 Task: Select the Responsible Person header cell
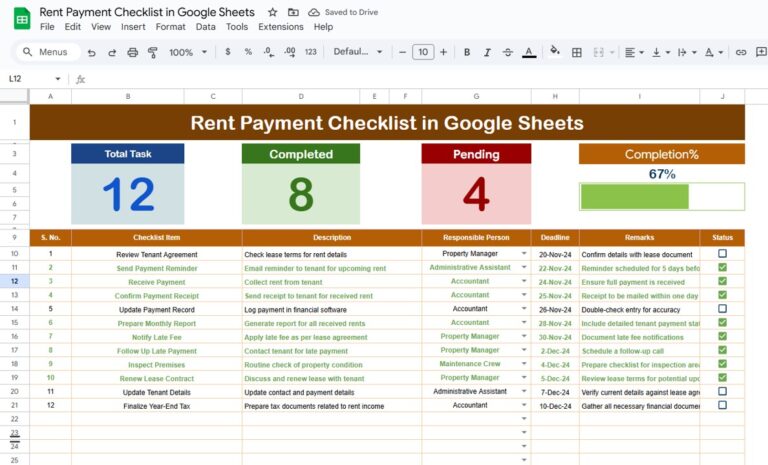(476, 237)
